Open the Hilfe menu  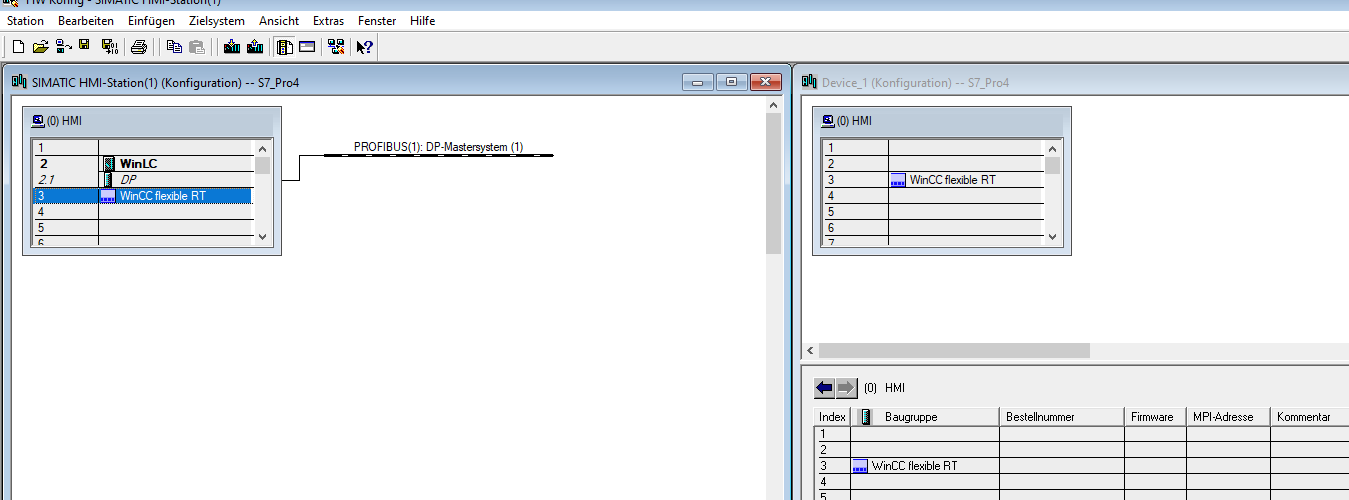point(422,20)
